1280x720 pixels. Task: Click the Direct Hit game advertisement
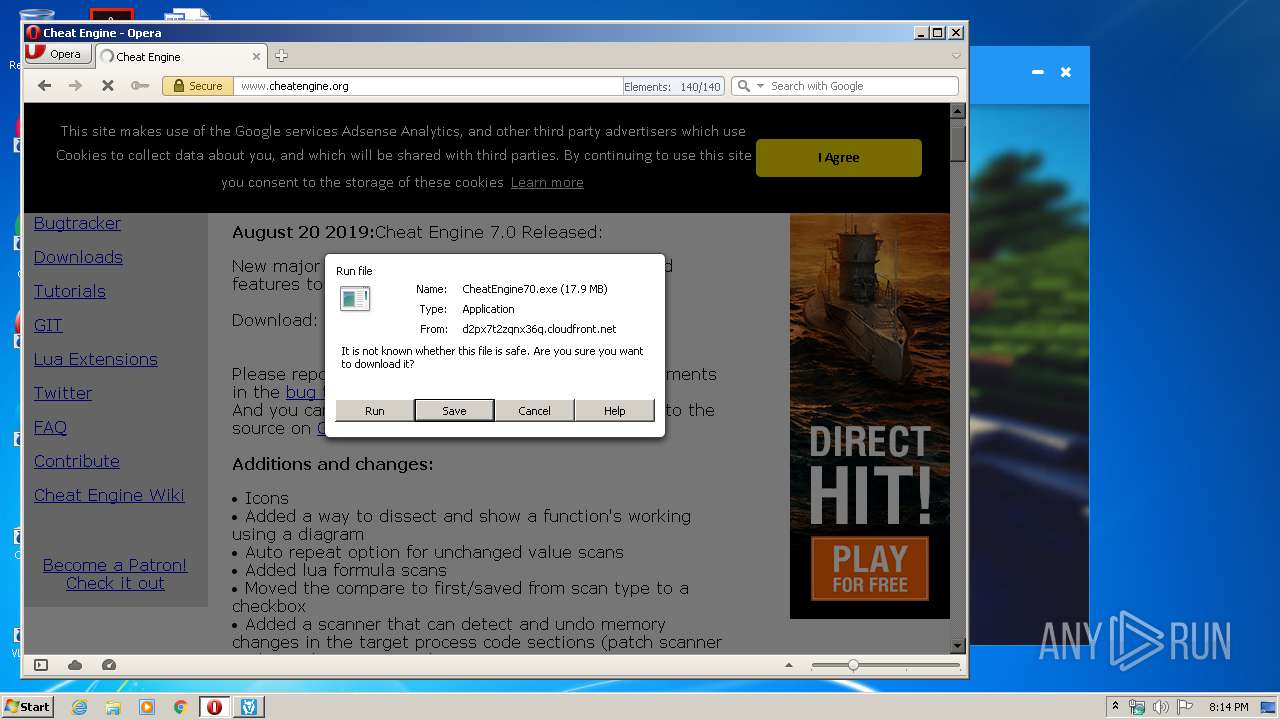869,415
